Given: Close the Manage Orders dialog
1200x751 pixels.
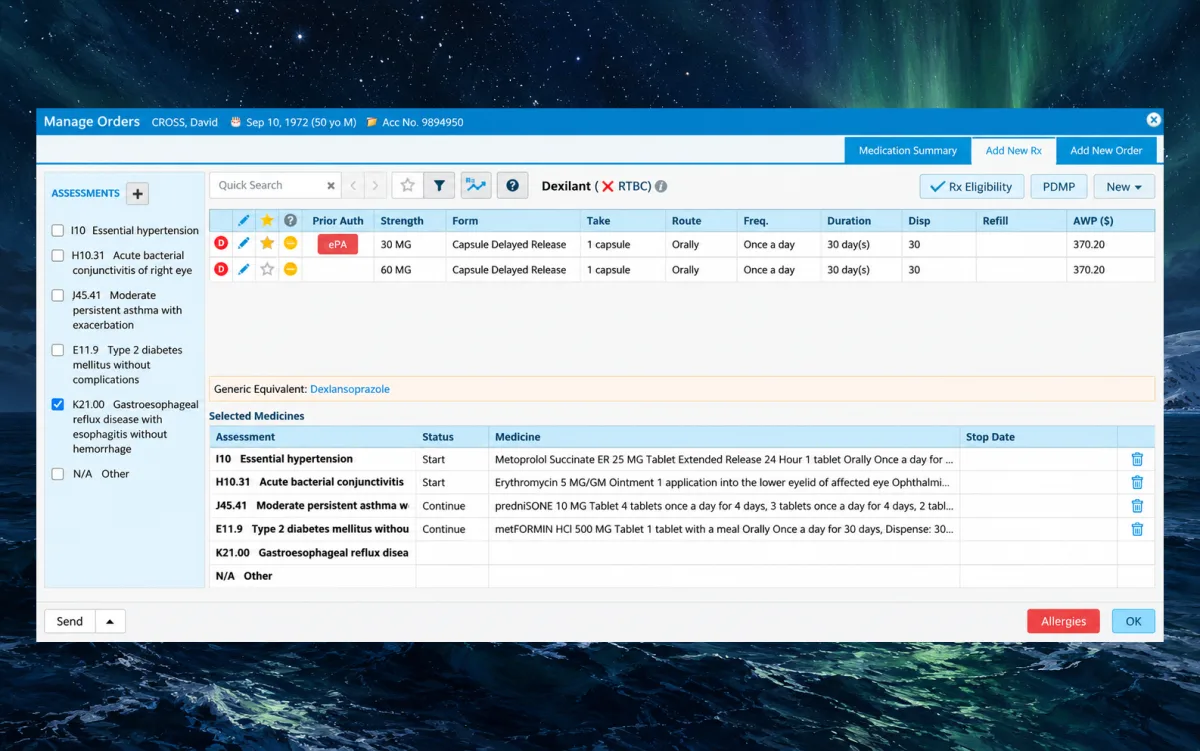Looking at the screenshot, I should point(1154,120).
